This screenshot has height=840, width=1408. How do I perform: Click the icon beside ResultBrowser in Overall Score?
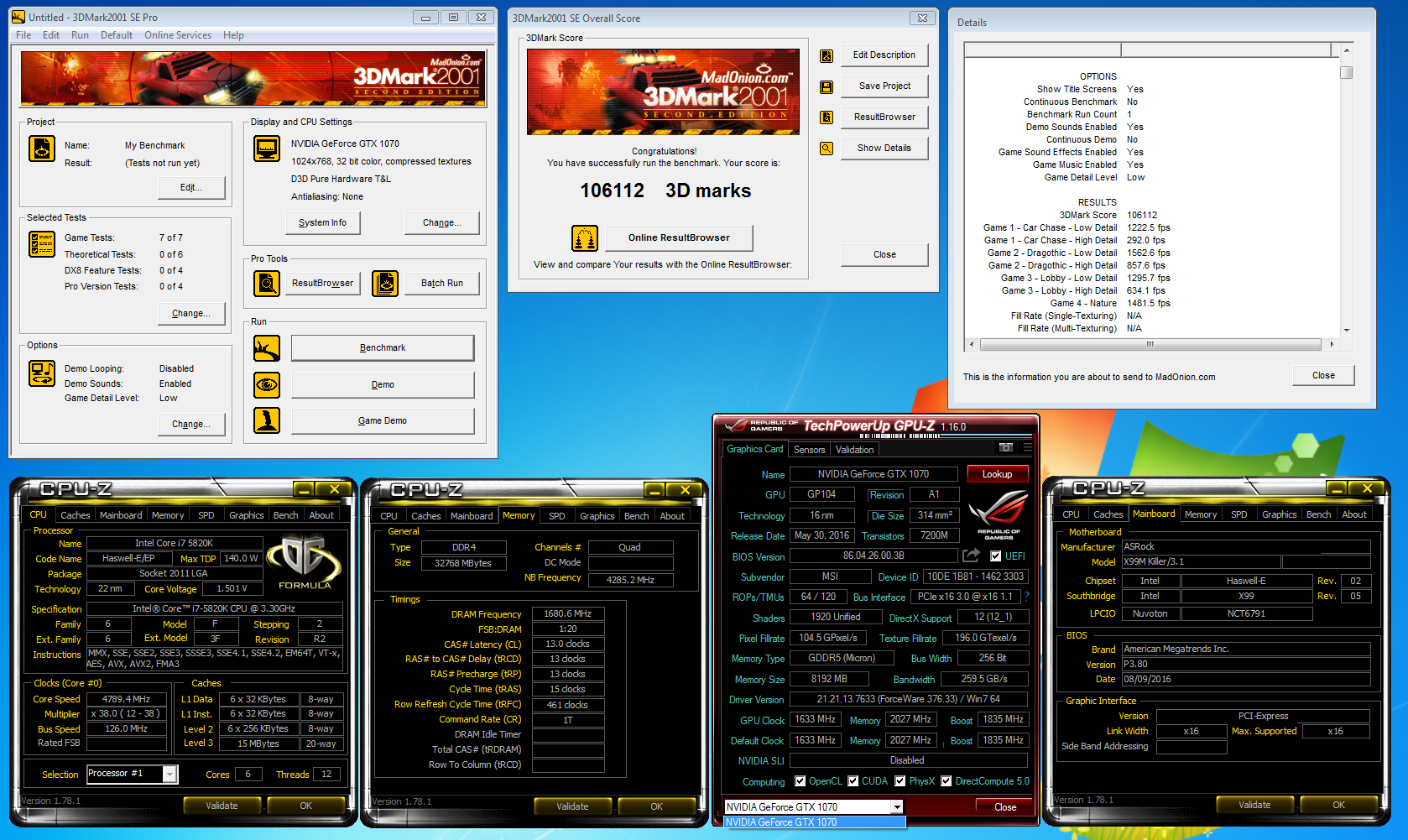point(827,117)
